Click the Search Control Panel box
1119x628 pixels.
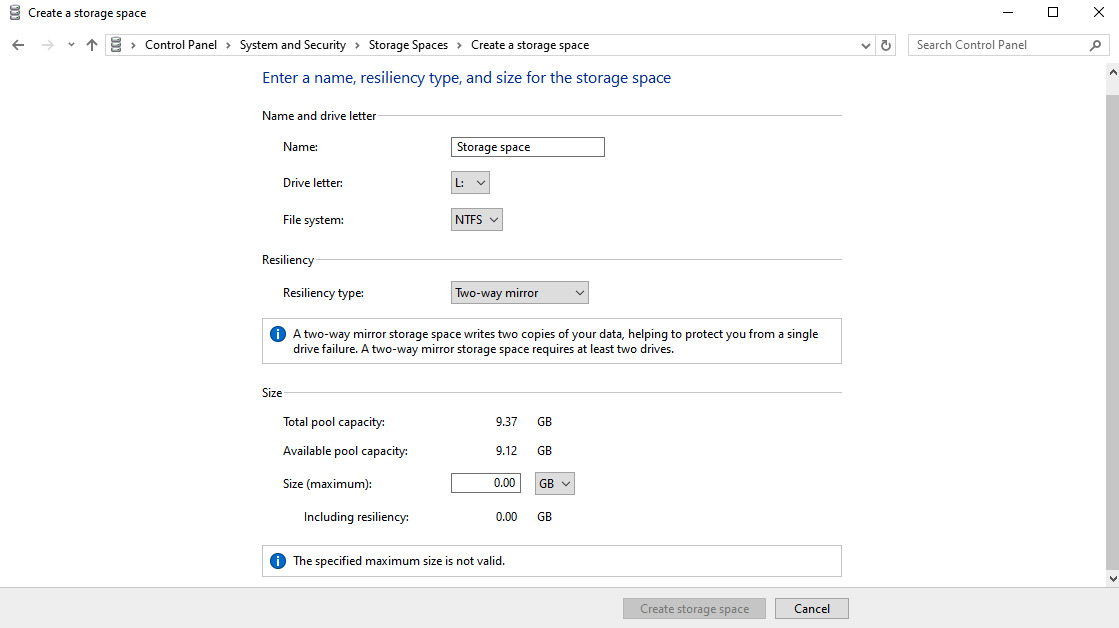click(995, 45)
